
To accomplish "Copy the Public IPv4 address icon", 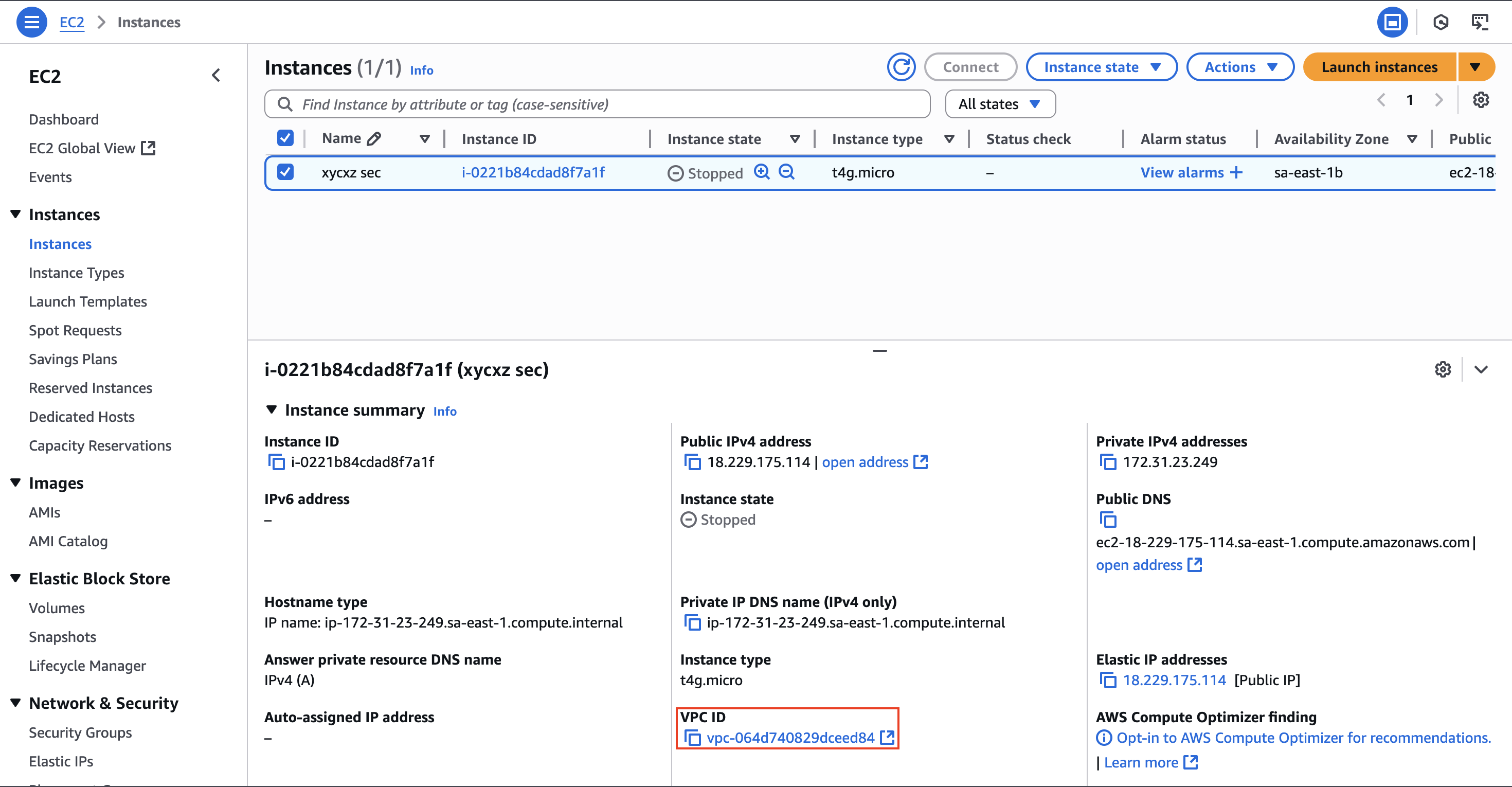I will coord(692,462).
